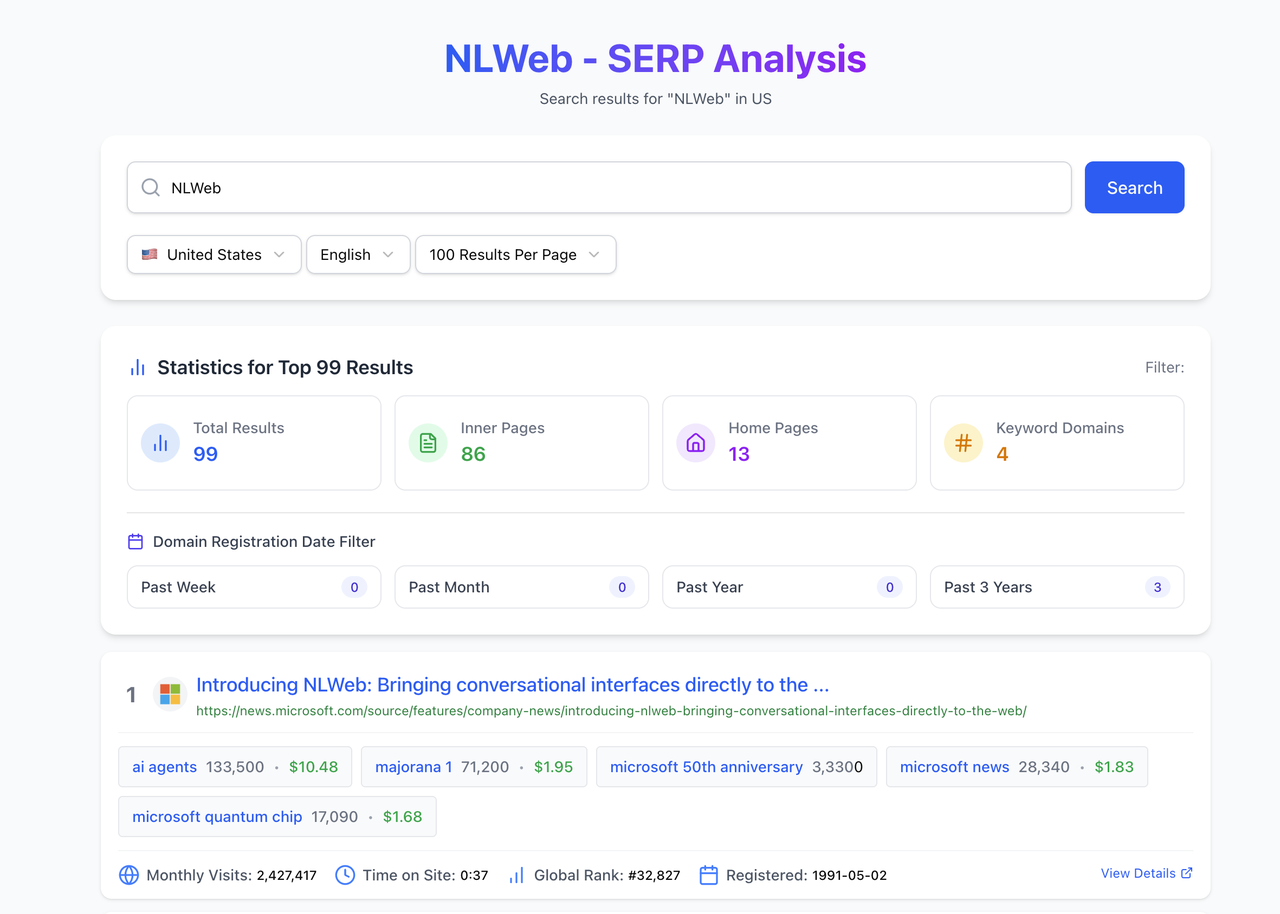
Task: Click the Keyword Domains hash icon
Action: 963,443
